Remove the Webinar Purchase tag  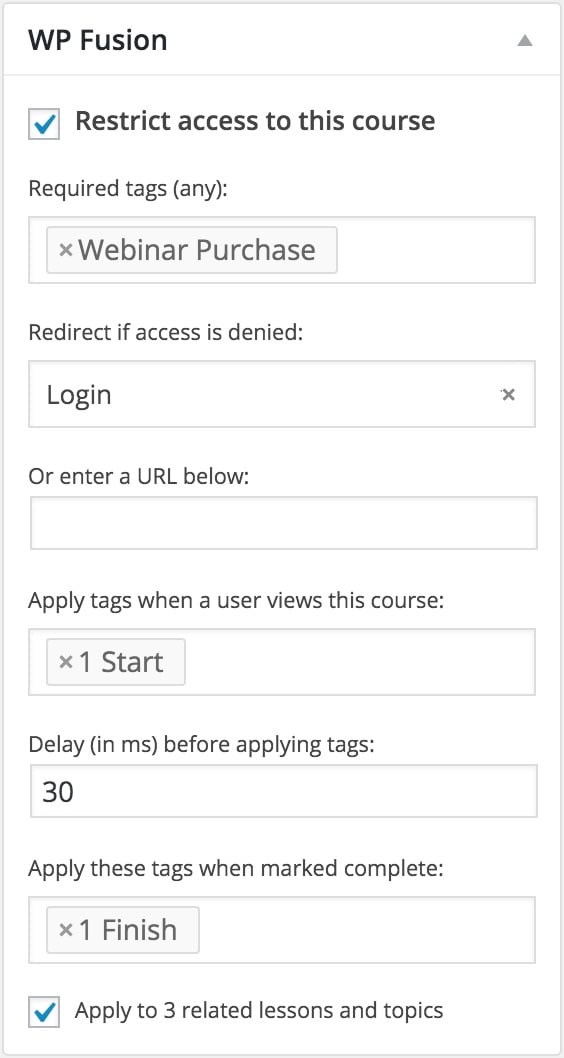pyautogui.click(x=65, y=250)
